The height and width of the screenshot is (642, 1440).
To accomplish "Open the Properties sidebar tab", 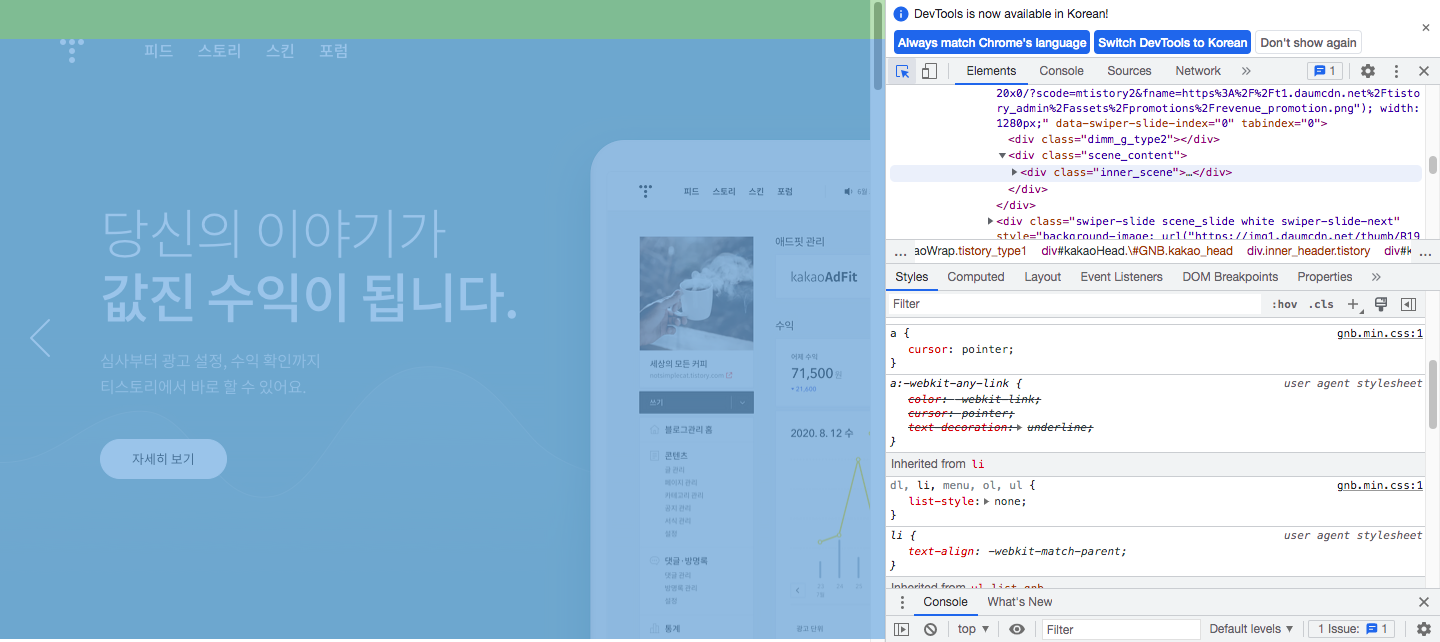I will [x=1324, y=277].
